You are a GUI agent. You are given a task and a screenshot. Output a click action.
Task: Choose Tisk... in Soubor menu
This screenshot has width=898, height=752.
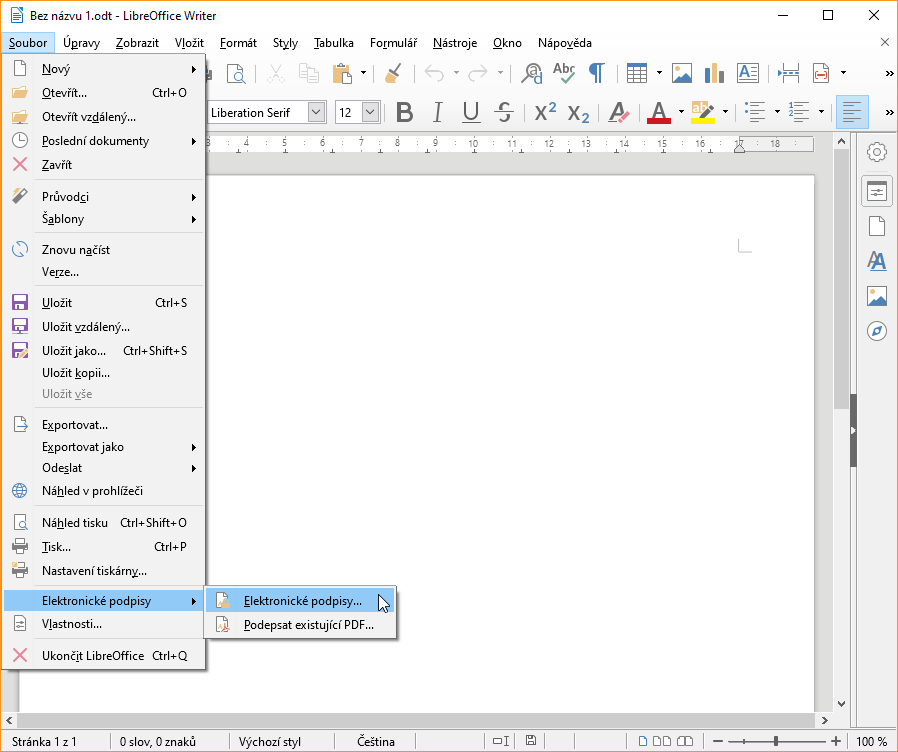point(104,547)
